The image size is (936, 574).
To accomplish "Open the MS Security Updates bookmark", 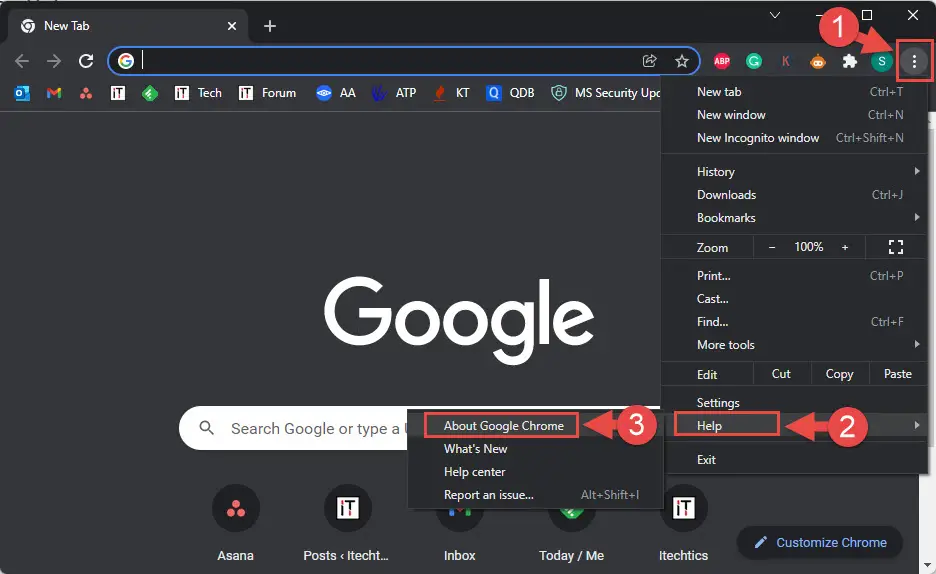I will pos(605,93).
